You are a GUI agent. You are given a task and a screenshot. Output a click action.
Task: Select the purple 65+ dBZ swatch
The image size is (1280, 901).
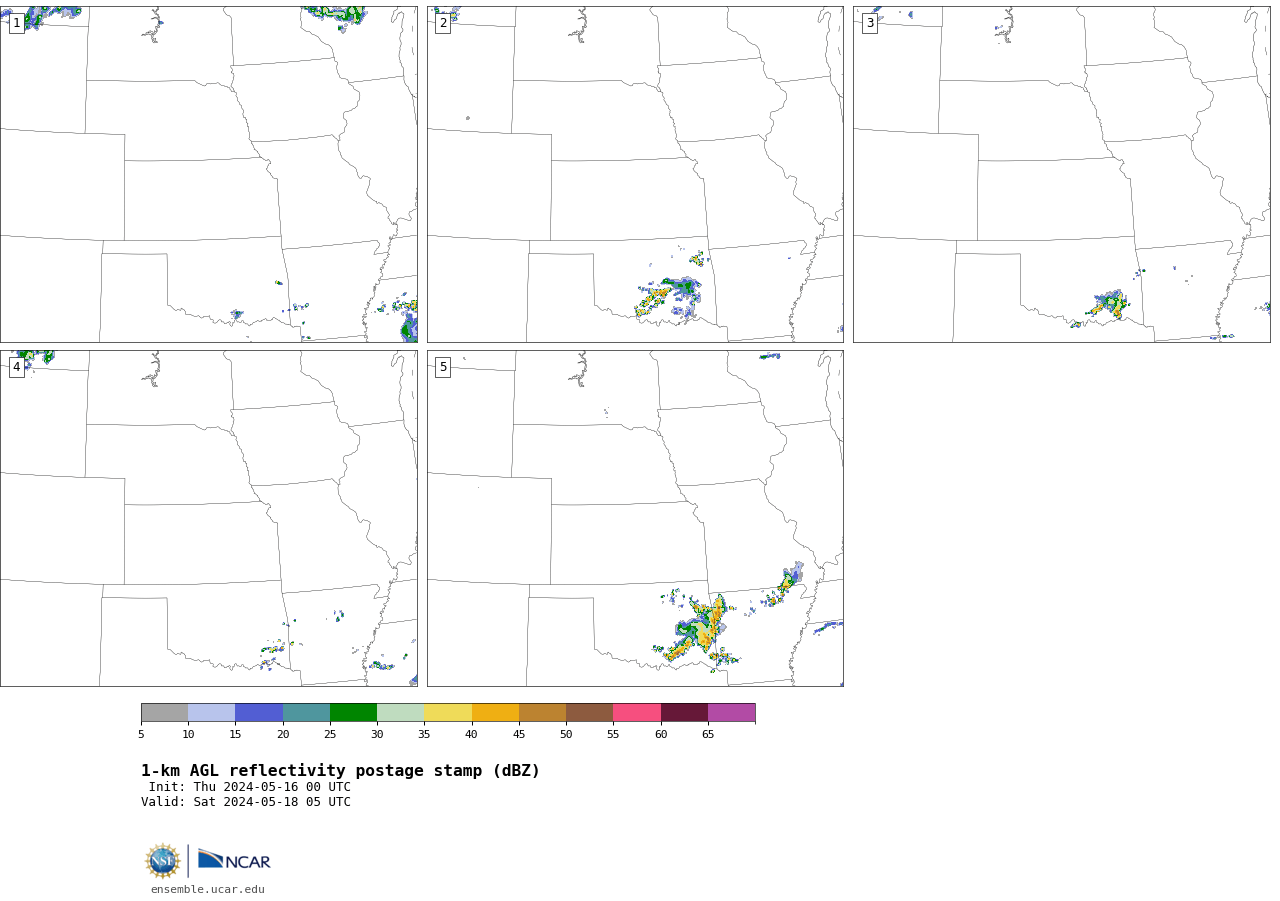click(x=731, y=713)
